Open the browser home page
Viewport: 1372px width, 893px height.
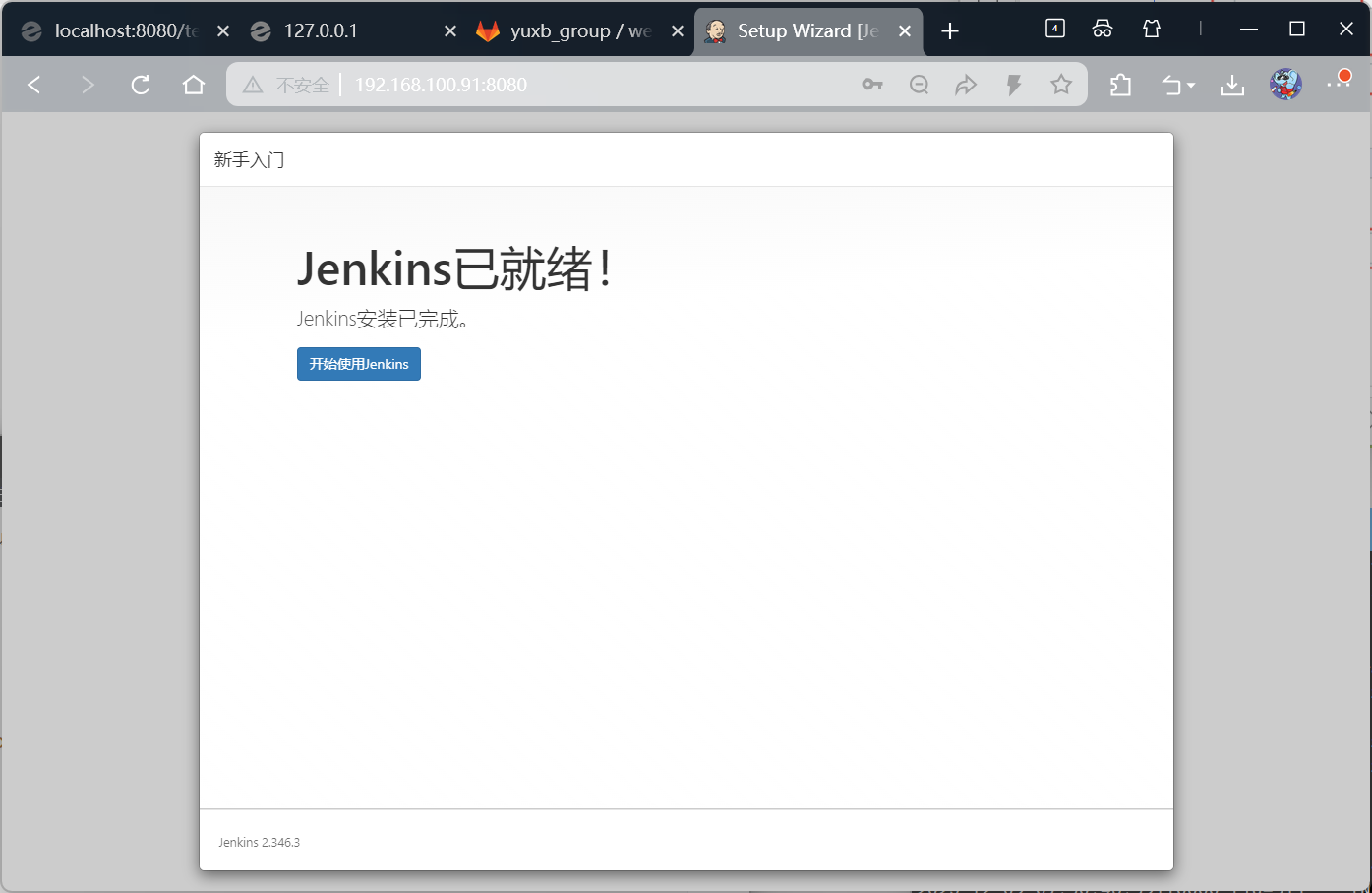pos(194,85)
